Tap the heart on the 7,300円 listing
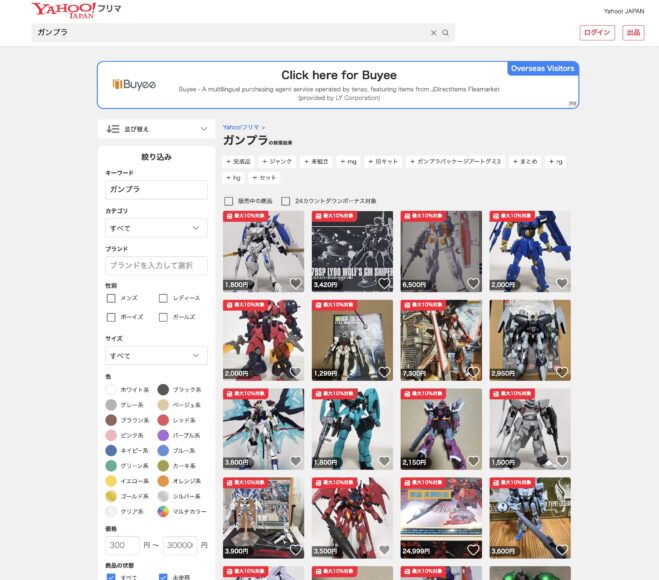 click(x=473, y=372)
